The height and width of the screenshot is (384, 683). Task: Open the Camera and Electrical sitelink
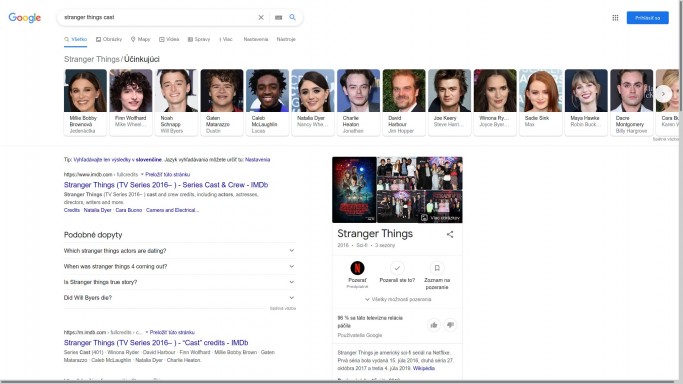172,210
